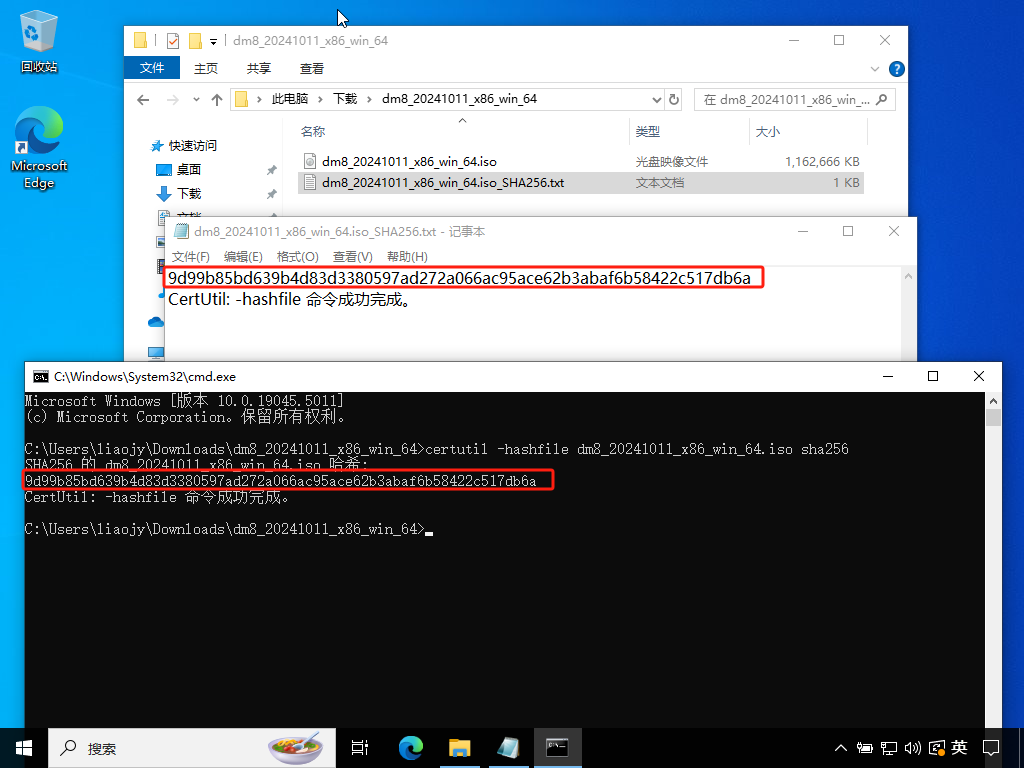Open the notification center icon
The image size is (1024, 768).
point(991,748)
